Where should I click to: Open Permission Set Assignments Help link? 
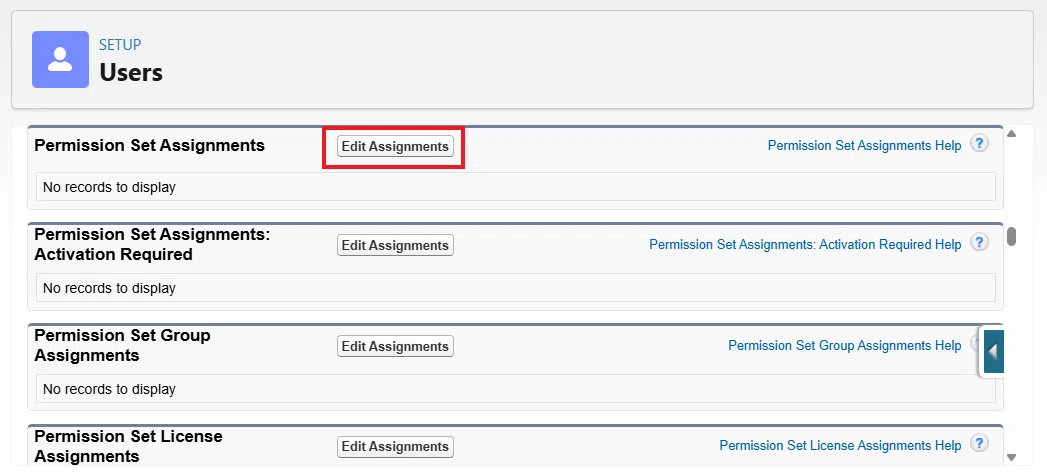coord(864,145)
